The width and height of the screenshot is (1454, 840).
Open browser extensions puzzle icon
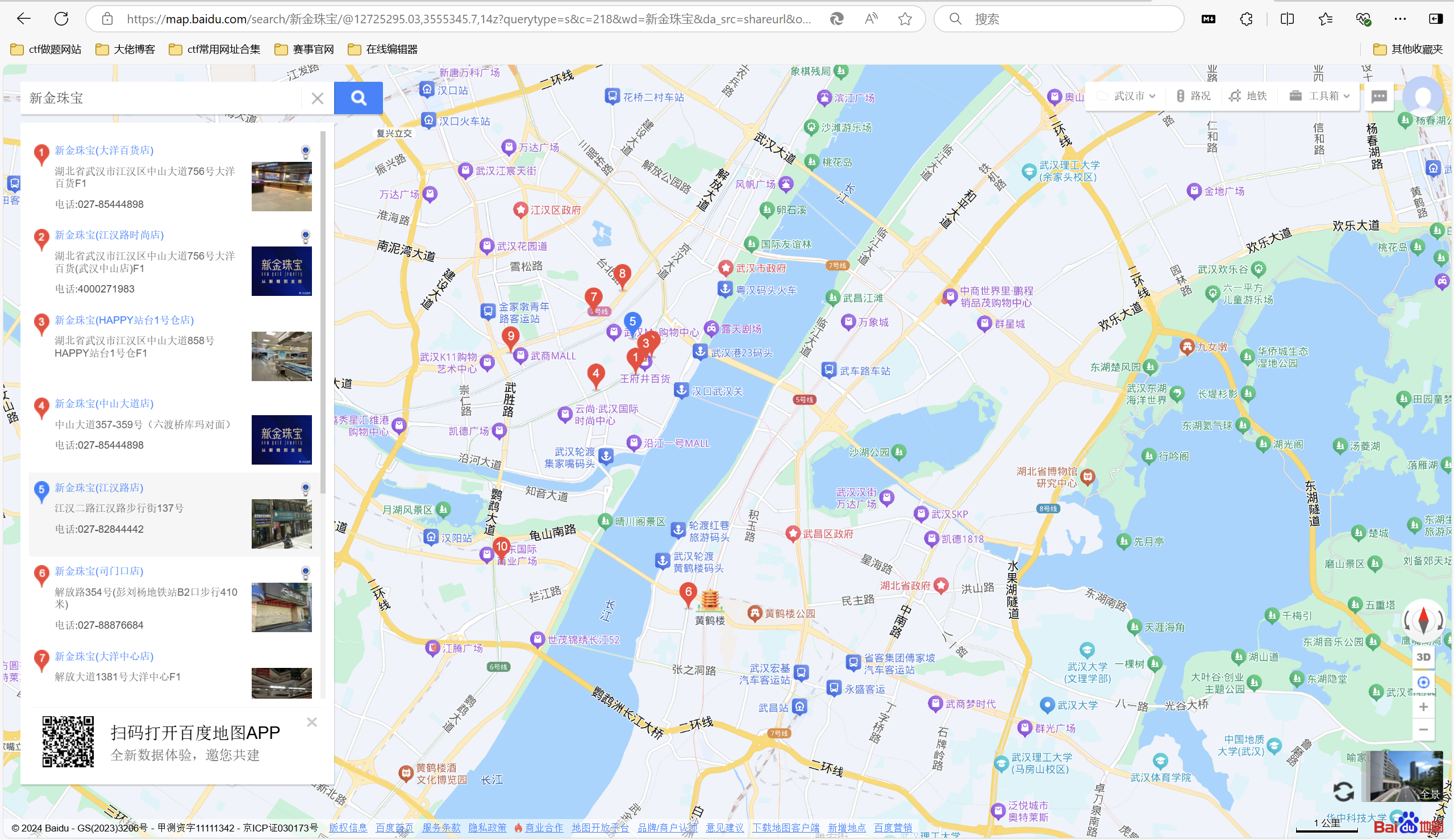point(1246,19)
